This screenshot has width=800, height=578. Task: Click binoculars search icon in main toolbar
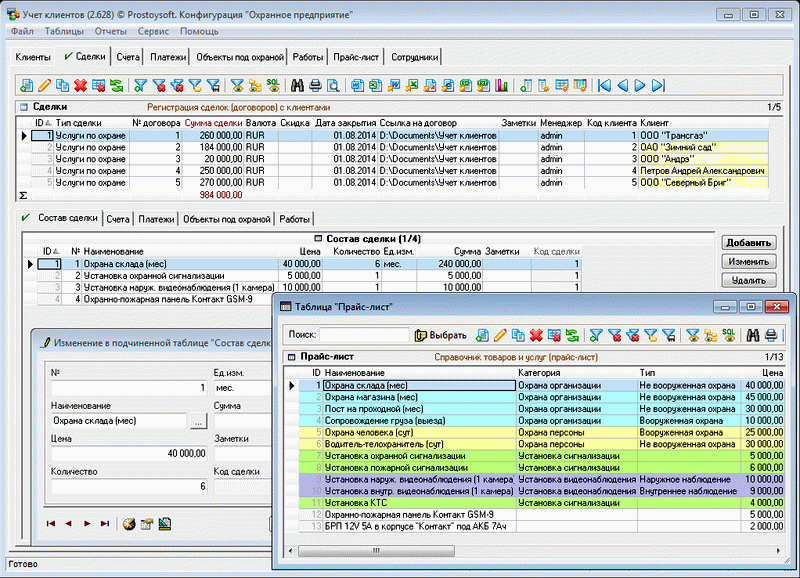pyautogui.click(x=296, y=85)
